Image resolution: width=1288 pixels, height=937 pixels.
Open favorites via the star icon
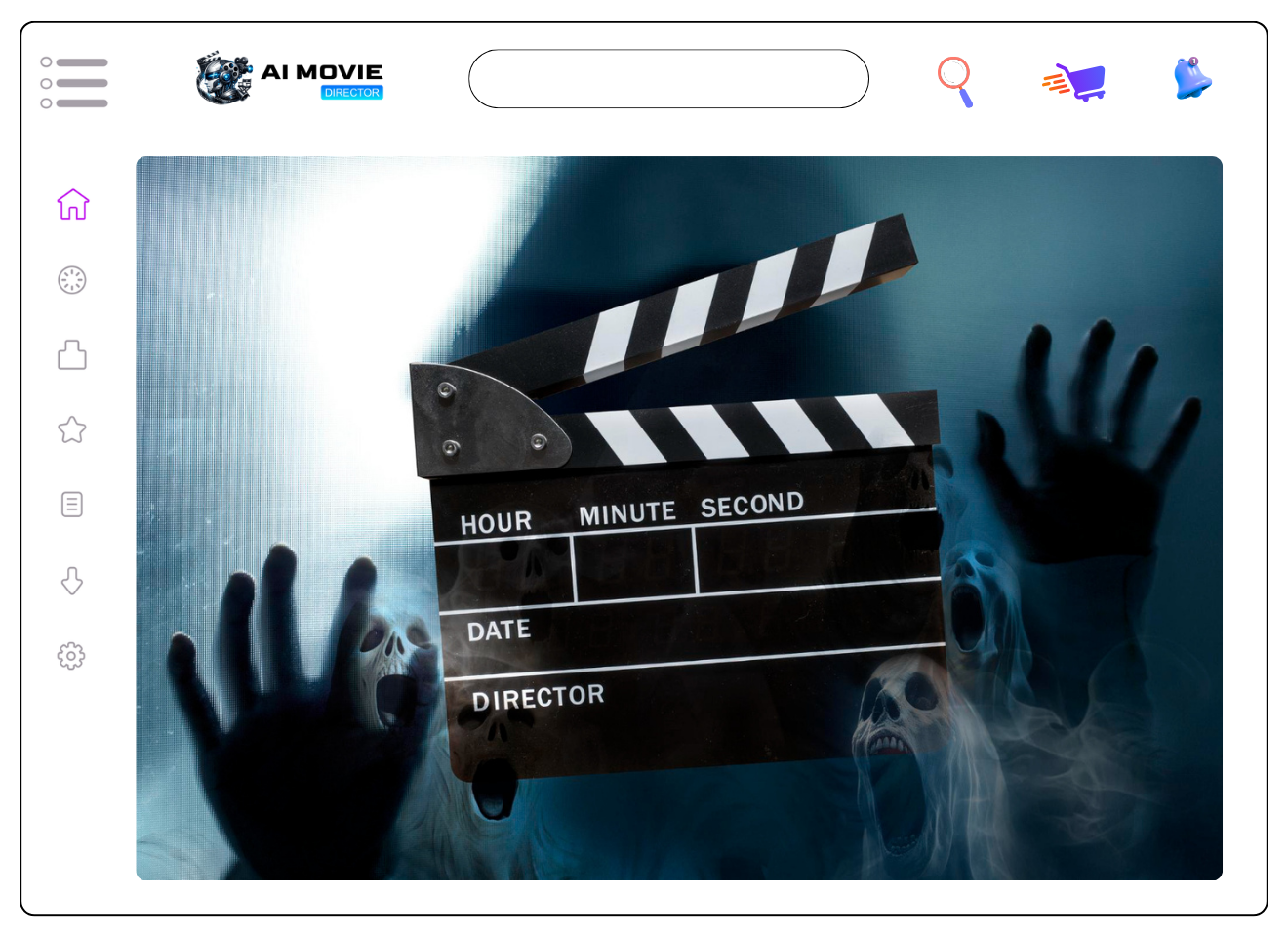point(72,429)
